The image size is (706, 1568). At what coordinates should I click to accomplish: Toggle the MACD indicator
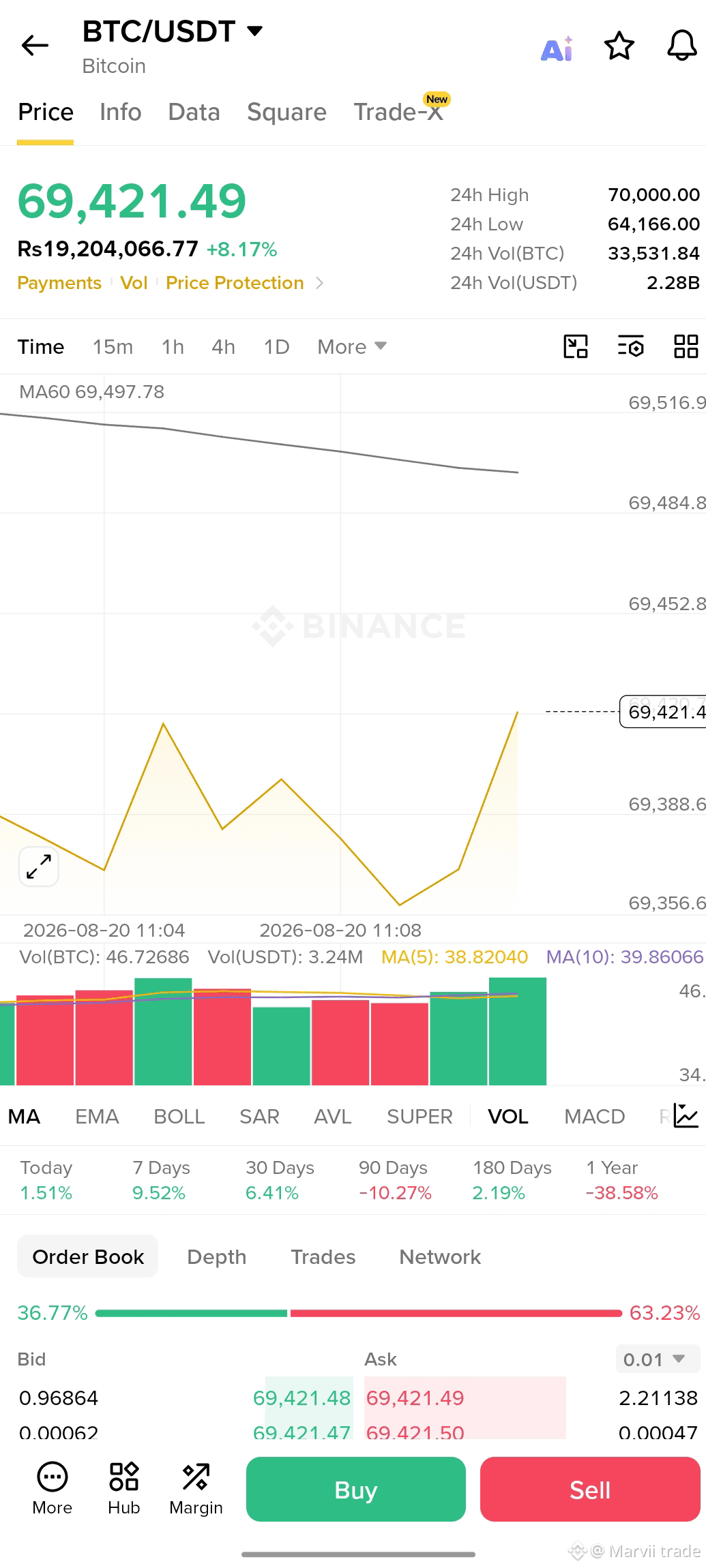coord(594,1117)
